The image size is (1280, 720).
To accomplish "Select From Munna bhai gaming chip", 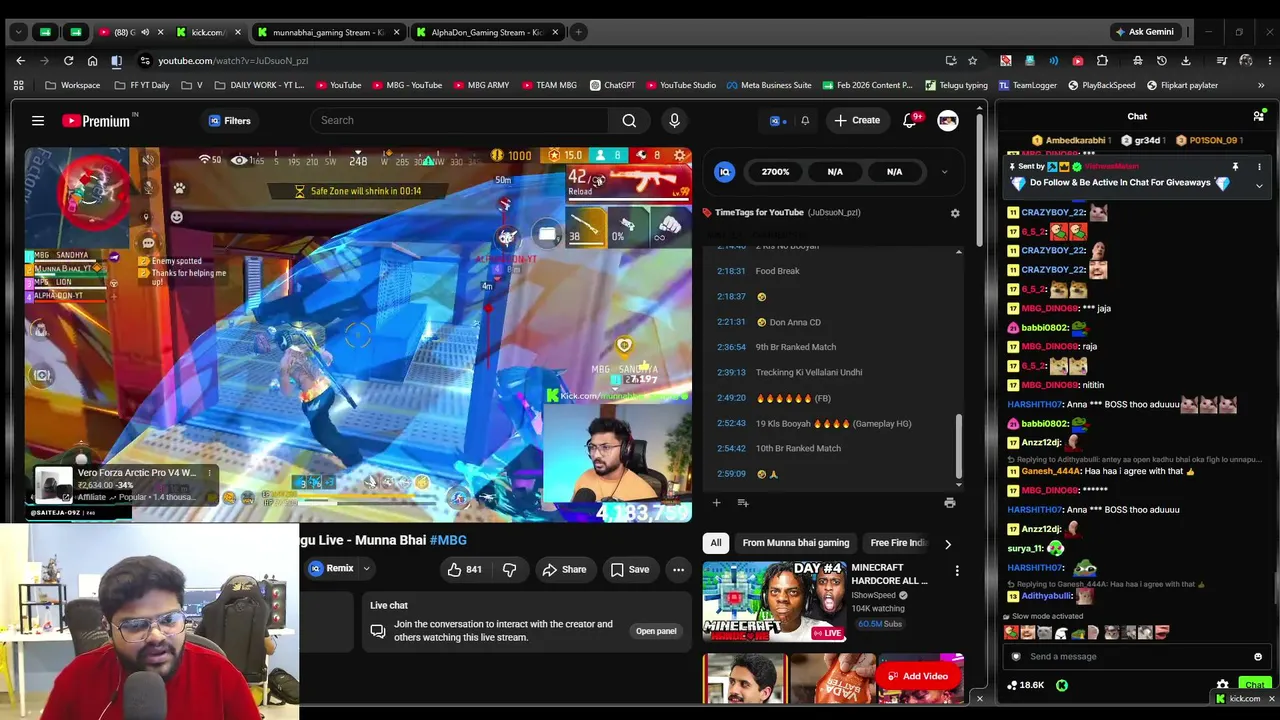I will [x=796, y=543].
